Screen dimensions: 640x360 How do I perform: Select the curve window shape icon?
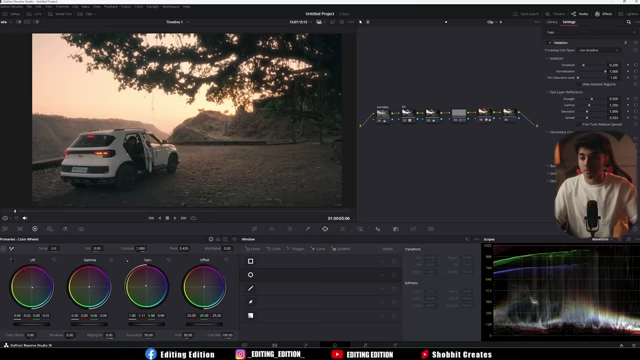[x=251, y=302]
